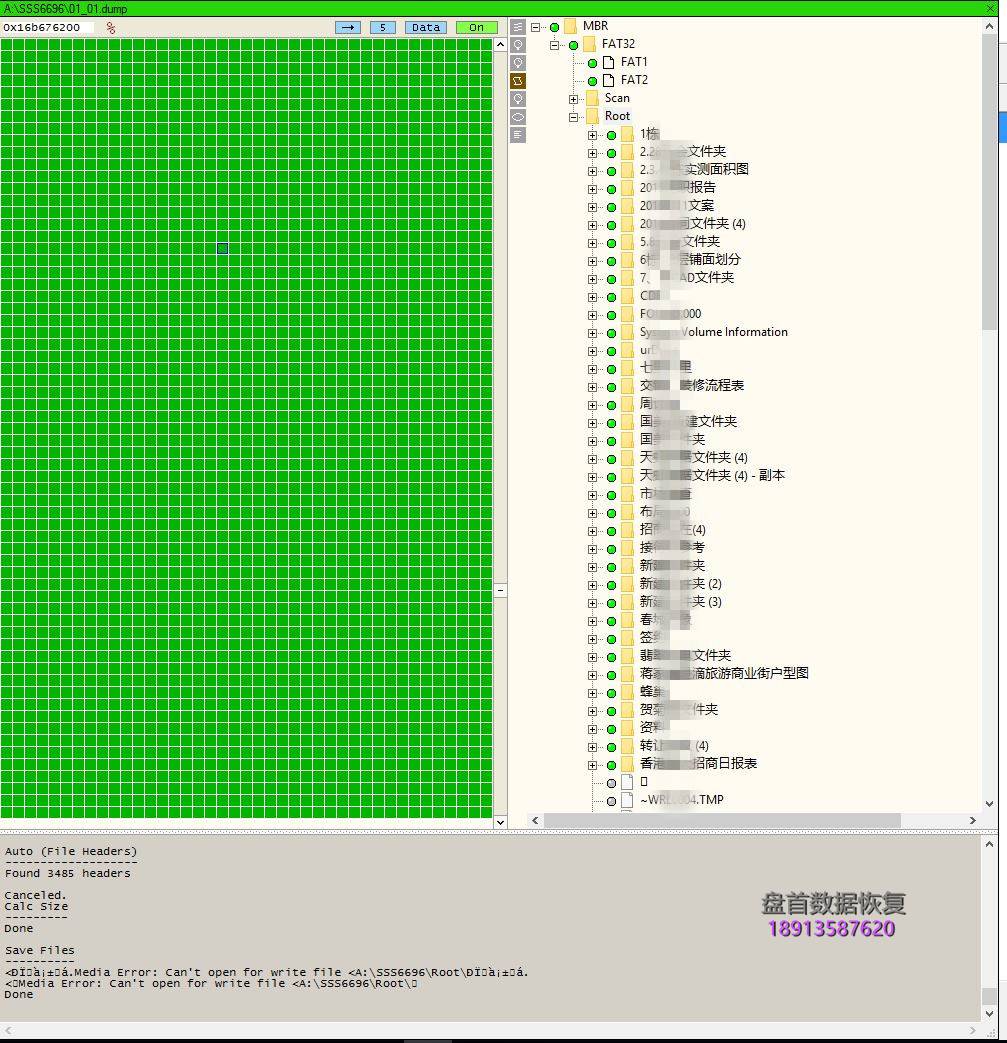The width and height of the screenshot is (1007, 1043).
Task: Expand the 实测面积图 folder node
Action: pos(592,171)
